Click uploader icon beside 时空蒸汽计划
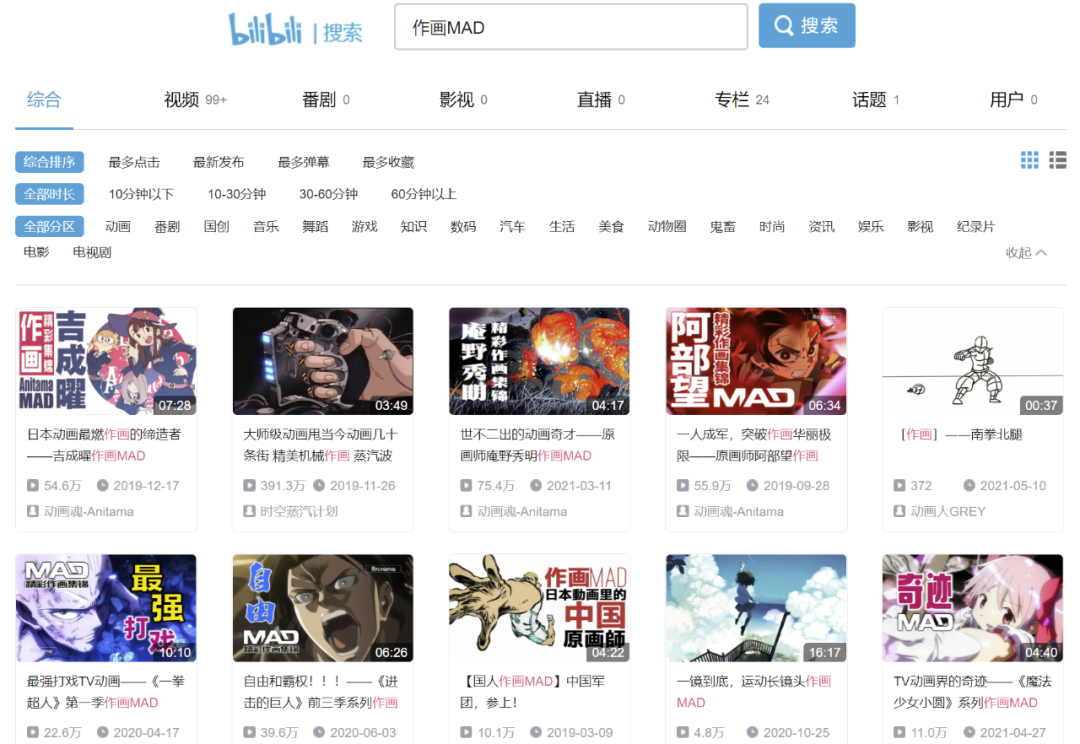 (249, 511)
